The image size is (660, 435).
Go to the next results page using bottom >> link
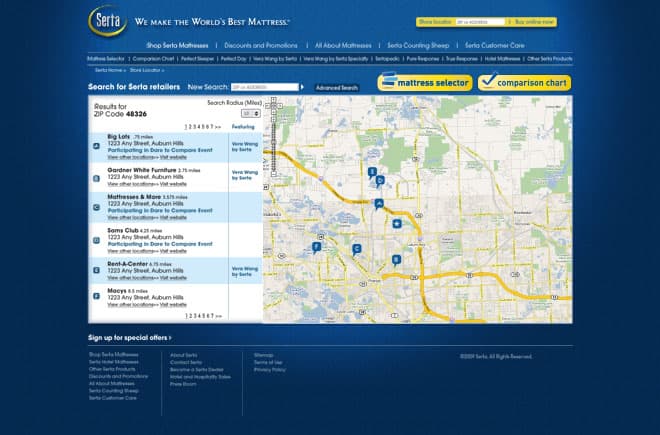[x=218, y=316]
